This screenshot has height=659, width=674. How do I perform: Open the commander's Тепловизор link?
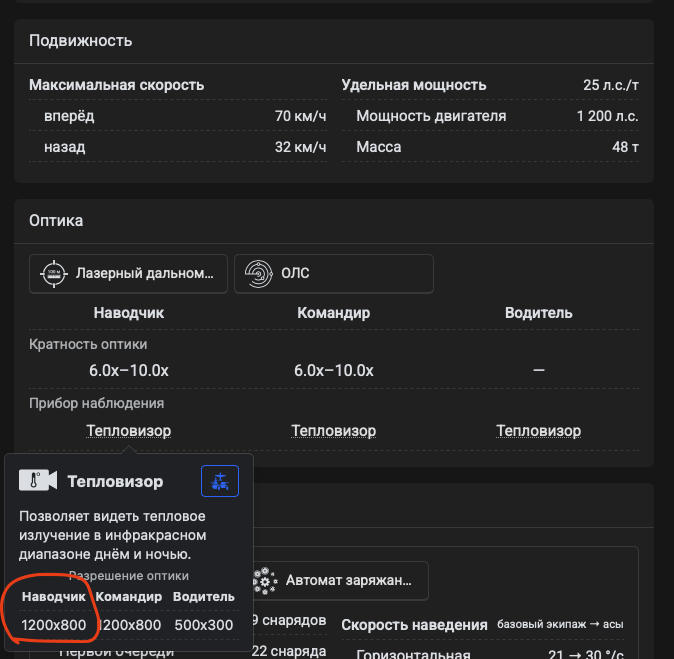coord(333,431)
